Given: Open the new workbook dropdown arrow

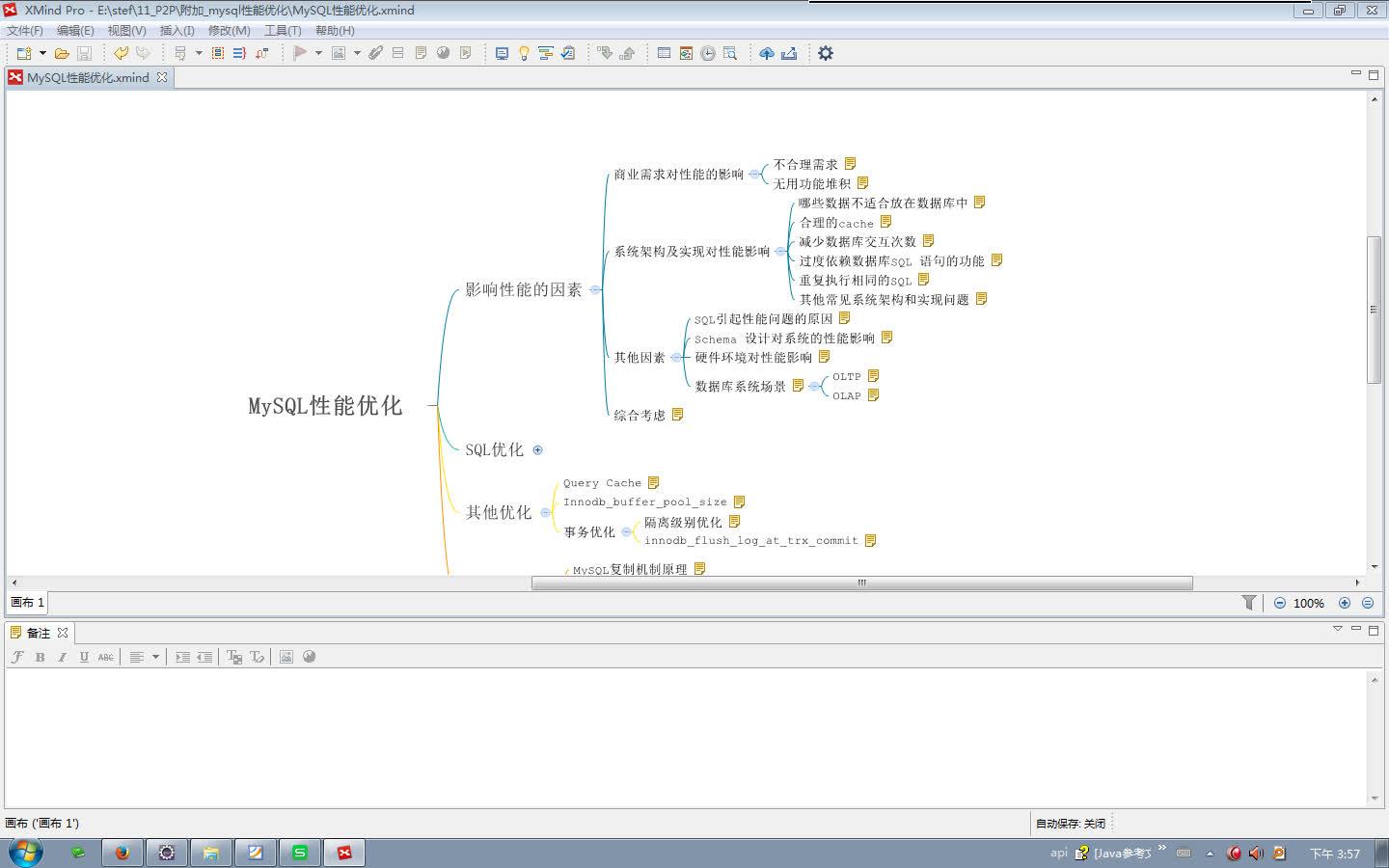Looking at the screenshot, I should pyautogui.click(x=42, y=53).
